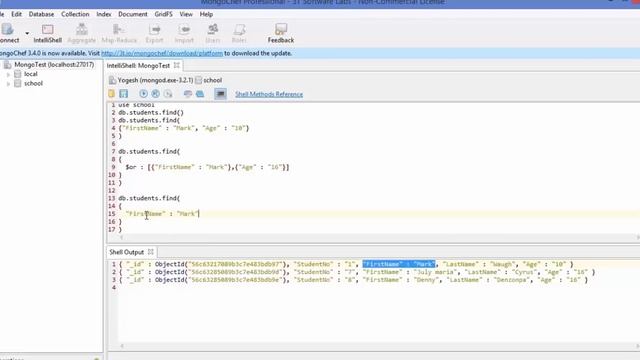The width and height of the screenshot is (640, 360).
Task: Switch to the IntelliShell: MongoTest tab
Action: (138, 65)
